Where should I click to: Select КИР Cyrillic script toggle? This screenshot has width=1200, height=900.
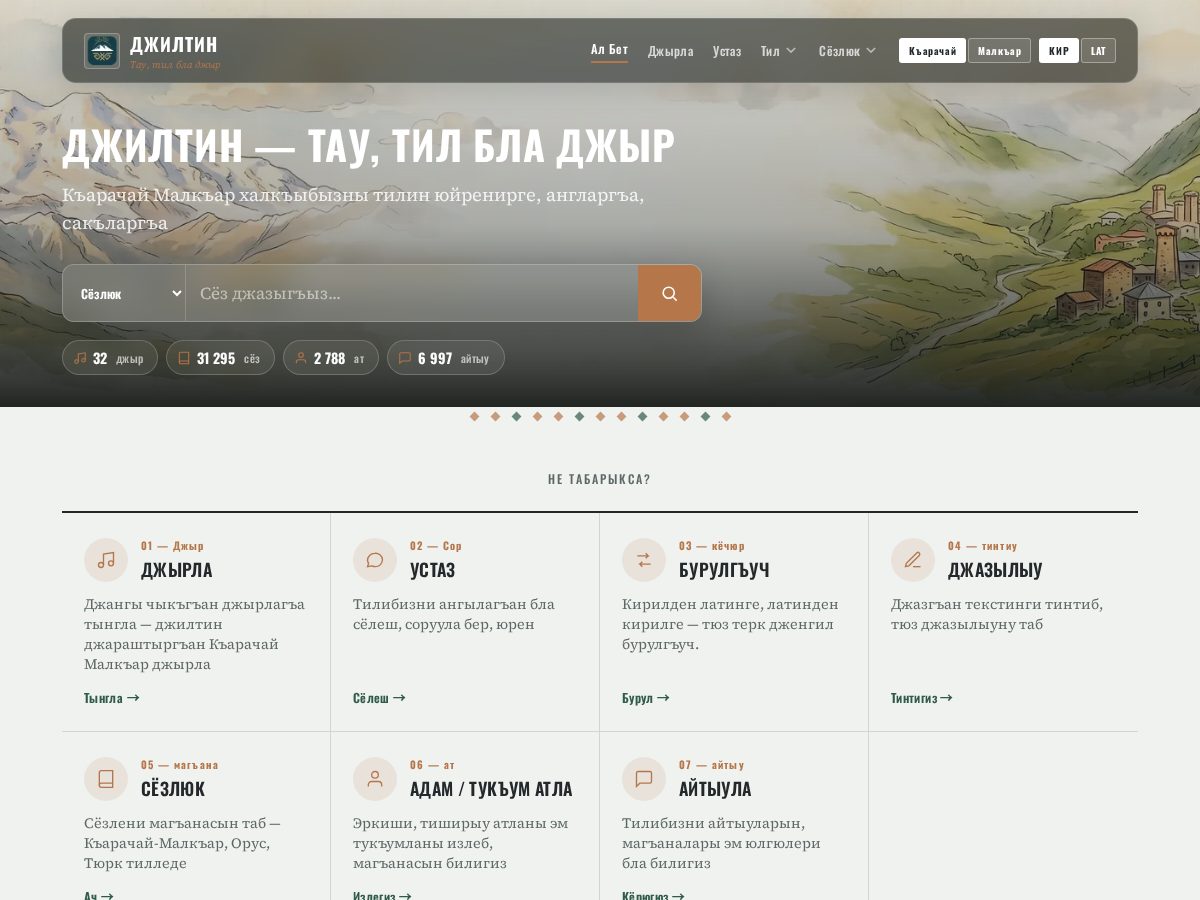[1059, 51]
